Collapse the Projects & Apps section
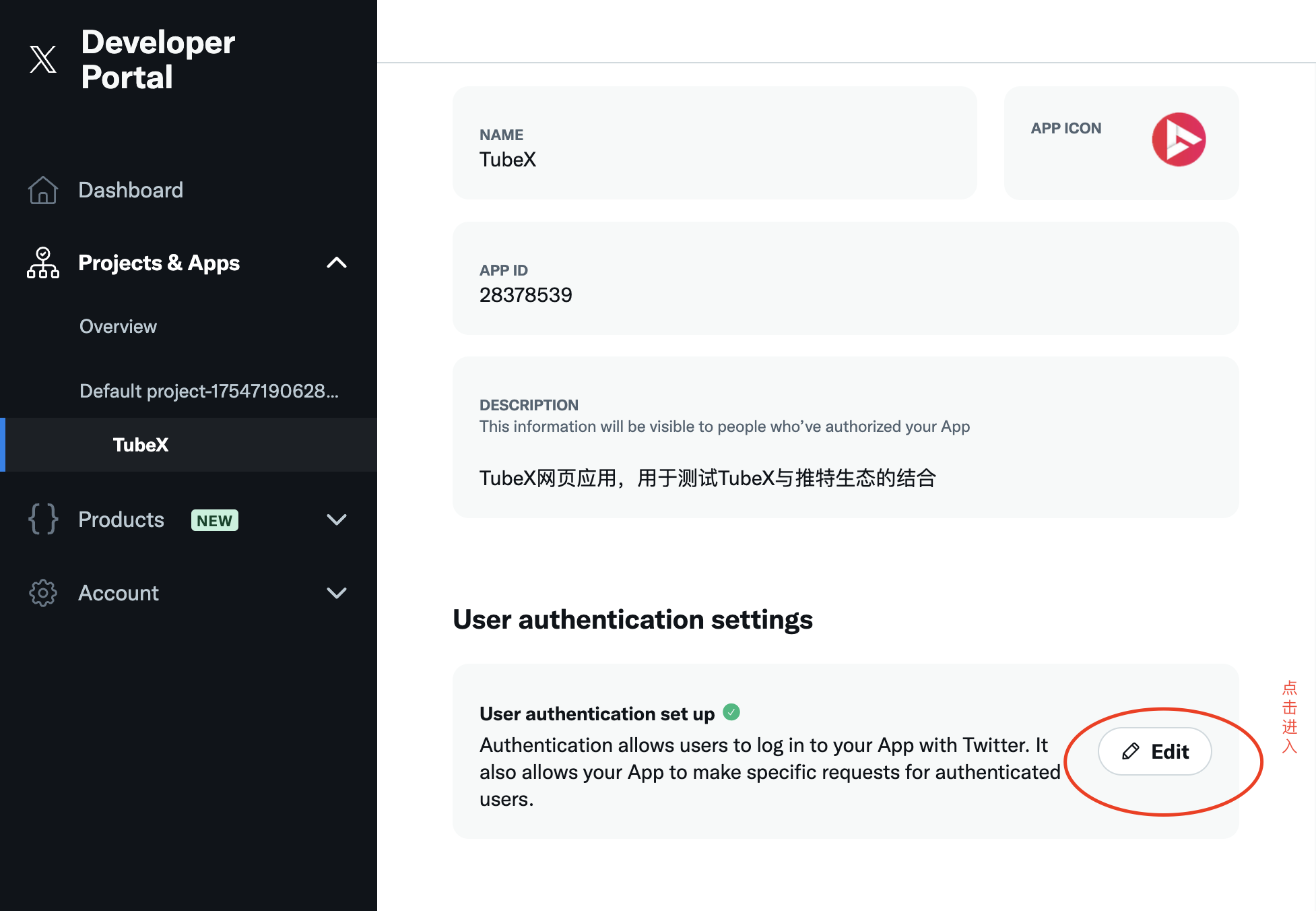Image resolution: width=1316 pixels, height=911 pixels. click(337, 263)
